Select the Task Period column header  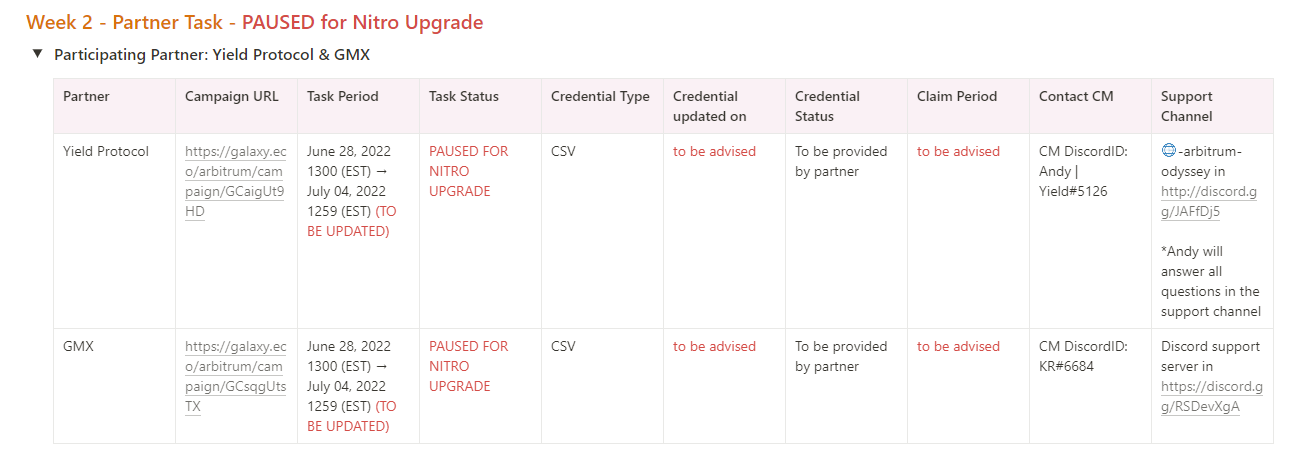click(343, 97)
